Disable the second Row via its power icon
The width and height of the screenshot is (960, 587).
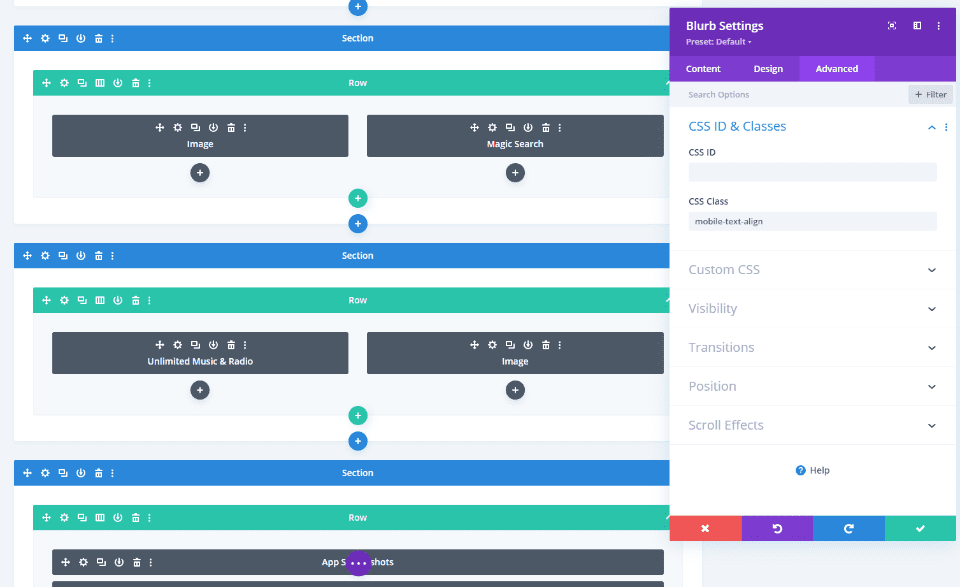118,300
